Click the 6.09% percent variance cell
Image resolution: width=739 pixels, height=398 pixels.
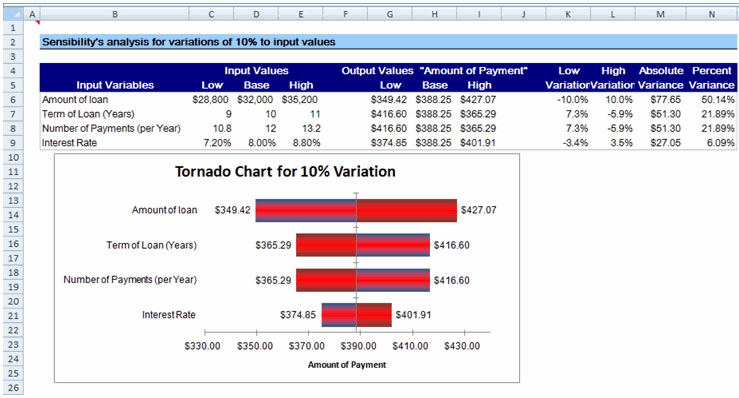(x=721, y=143)
